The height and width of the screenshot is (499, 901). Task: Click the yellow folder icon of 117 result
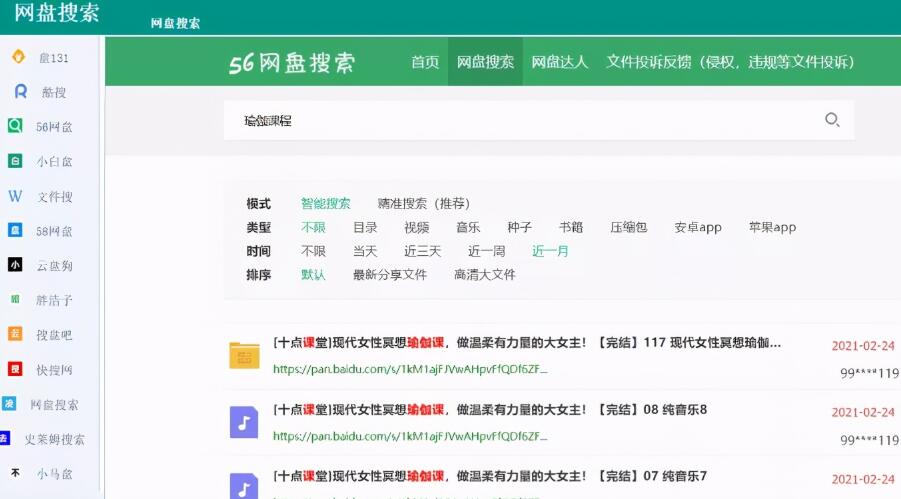244,355
